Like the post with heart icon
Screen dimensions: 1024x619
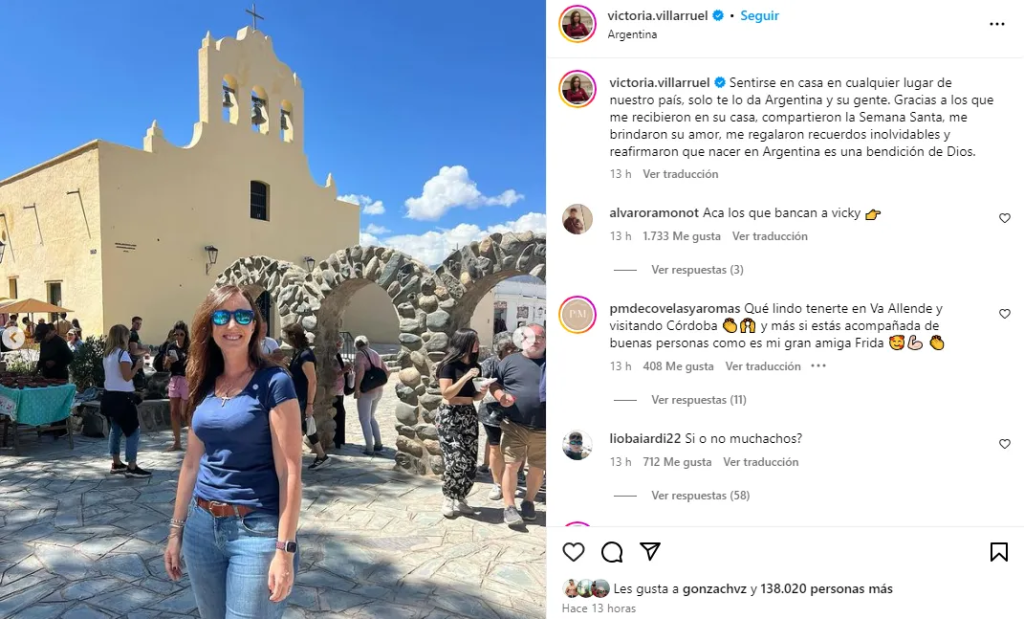[573, 552]
